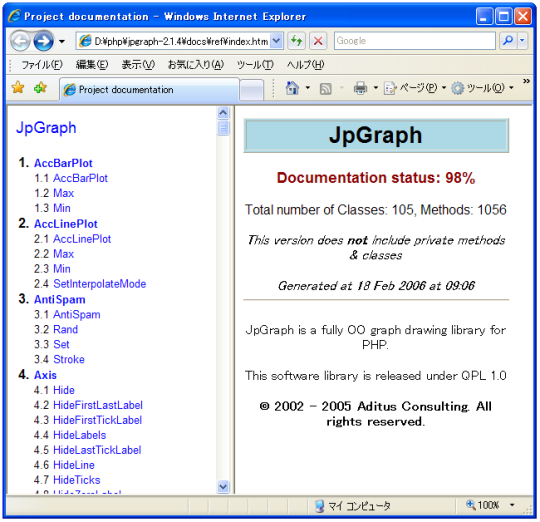Open the SetInterpolateMode link
Screen dimensions: 540x522
coord(100,284)
